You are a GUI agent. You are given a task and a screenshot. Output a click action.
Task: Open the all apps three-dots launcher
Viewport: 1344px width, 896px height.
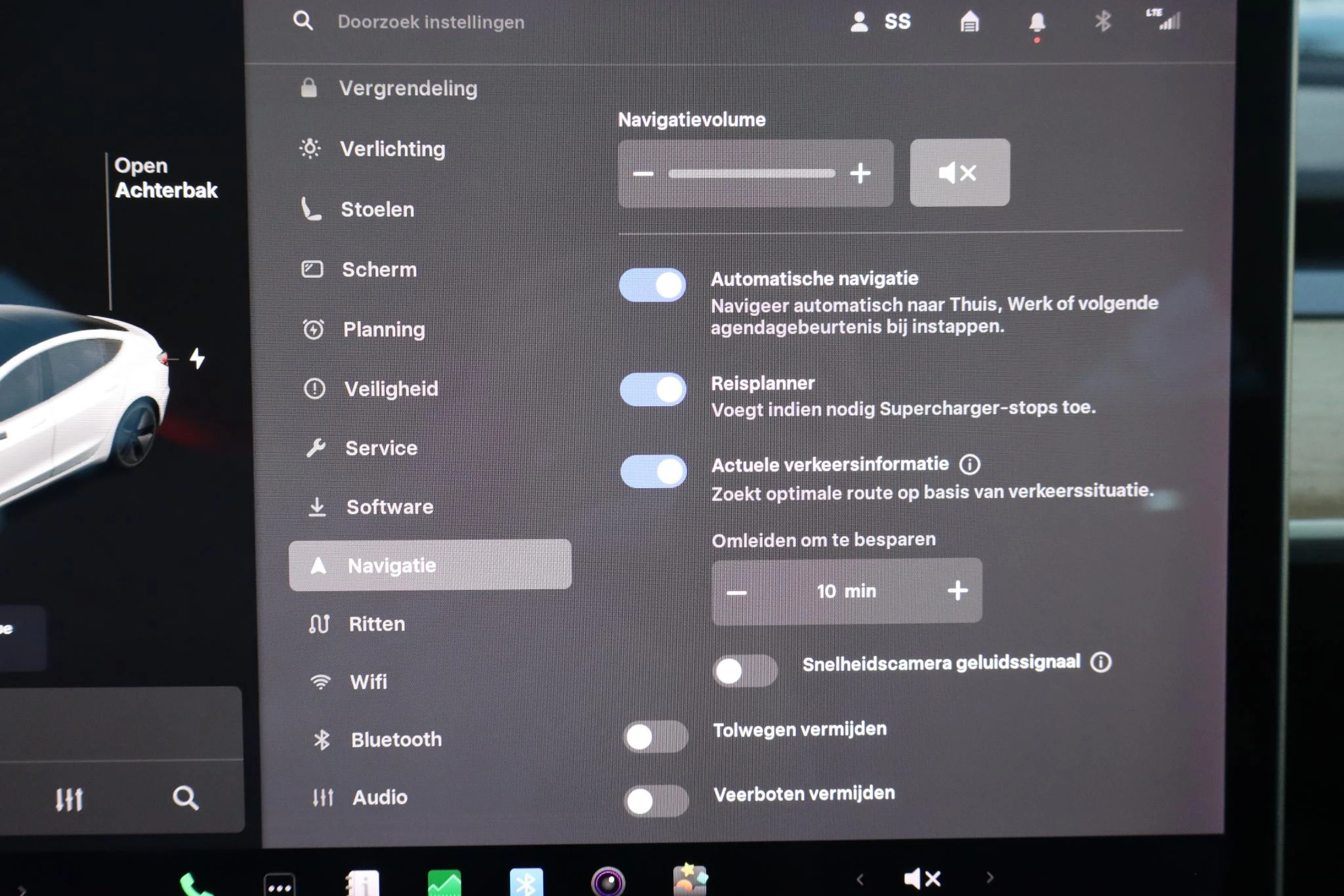[280, 886]
